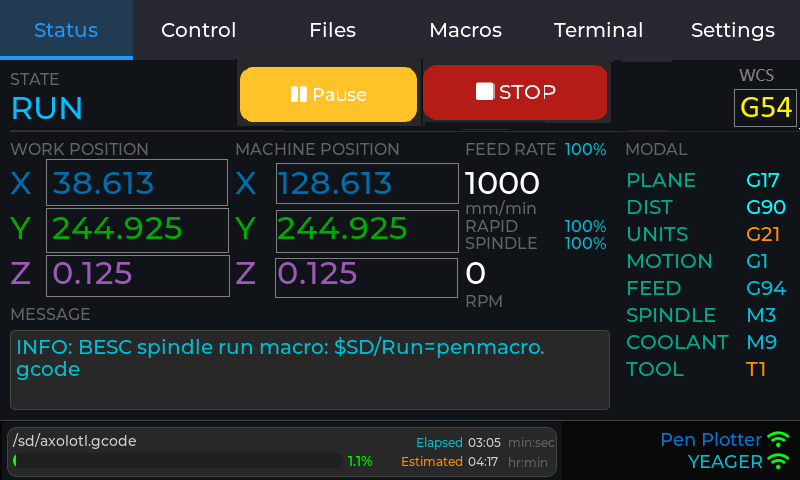
Task: Click the job progress bar
Action: tap(178, 461)
